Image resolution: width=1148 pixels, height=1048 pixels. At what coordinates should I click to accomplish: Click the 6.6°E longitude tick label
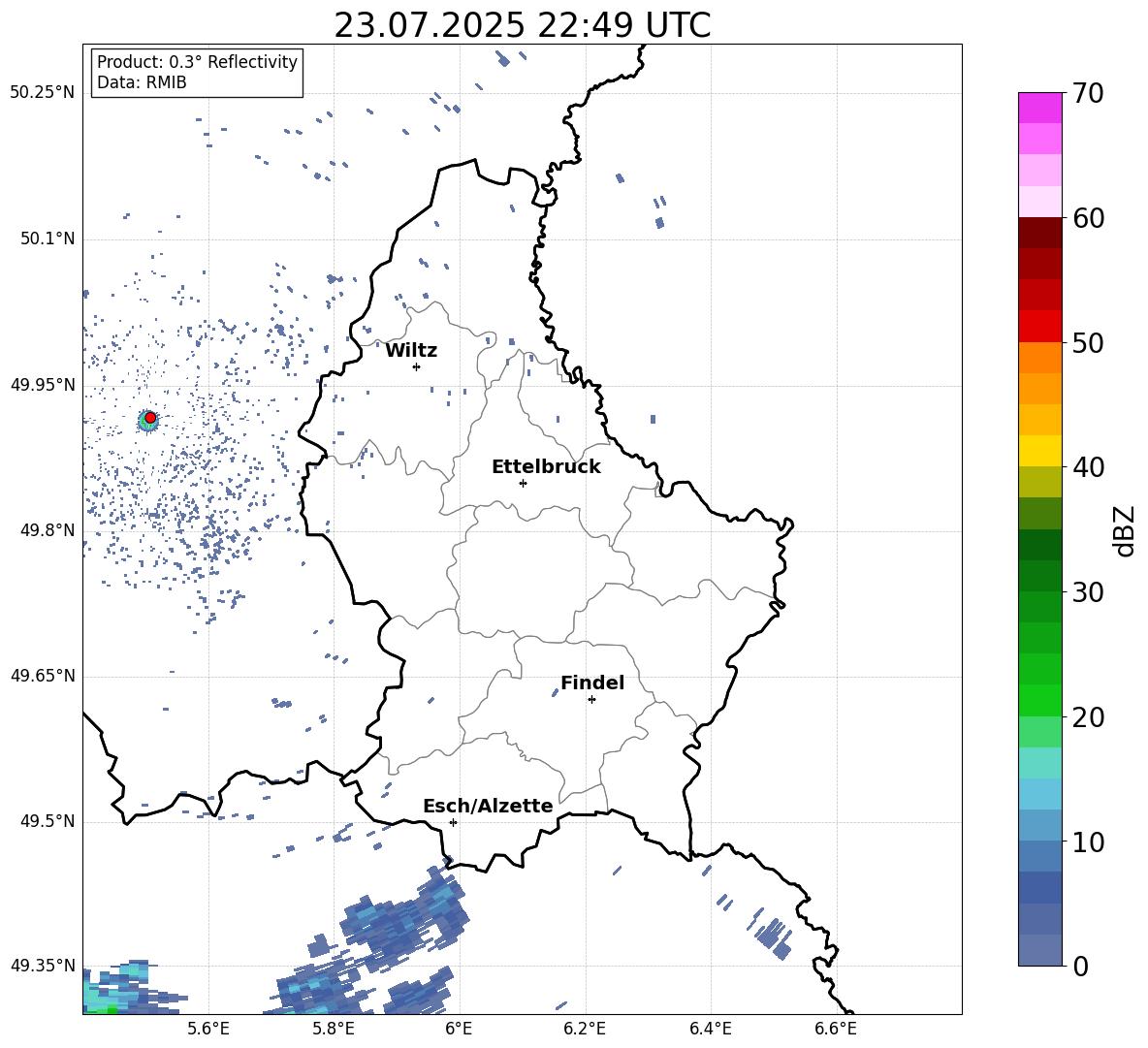[x=836, y=1029]
